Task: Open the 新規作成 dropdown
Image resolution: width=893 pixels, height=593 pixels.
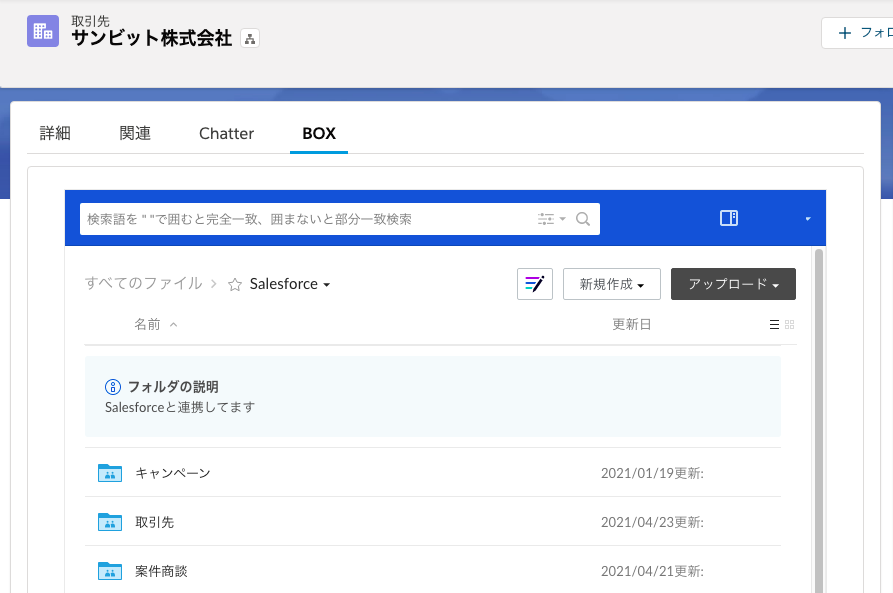Action: click(x=612, y=284)
